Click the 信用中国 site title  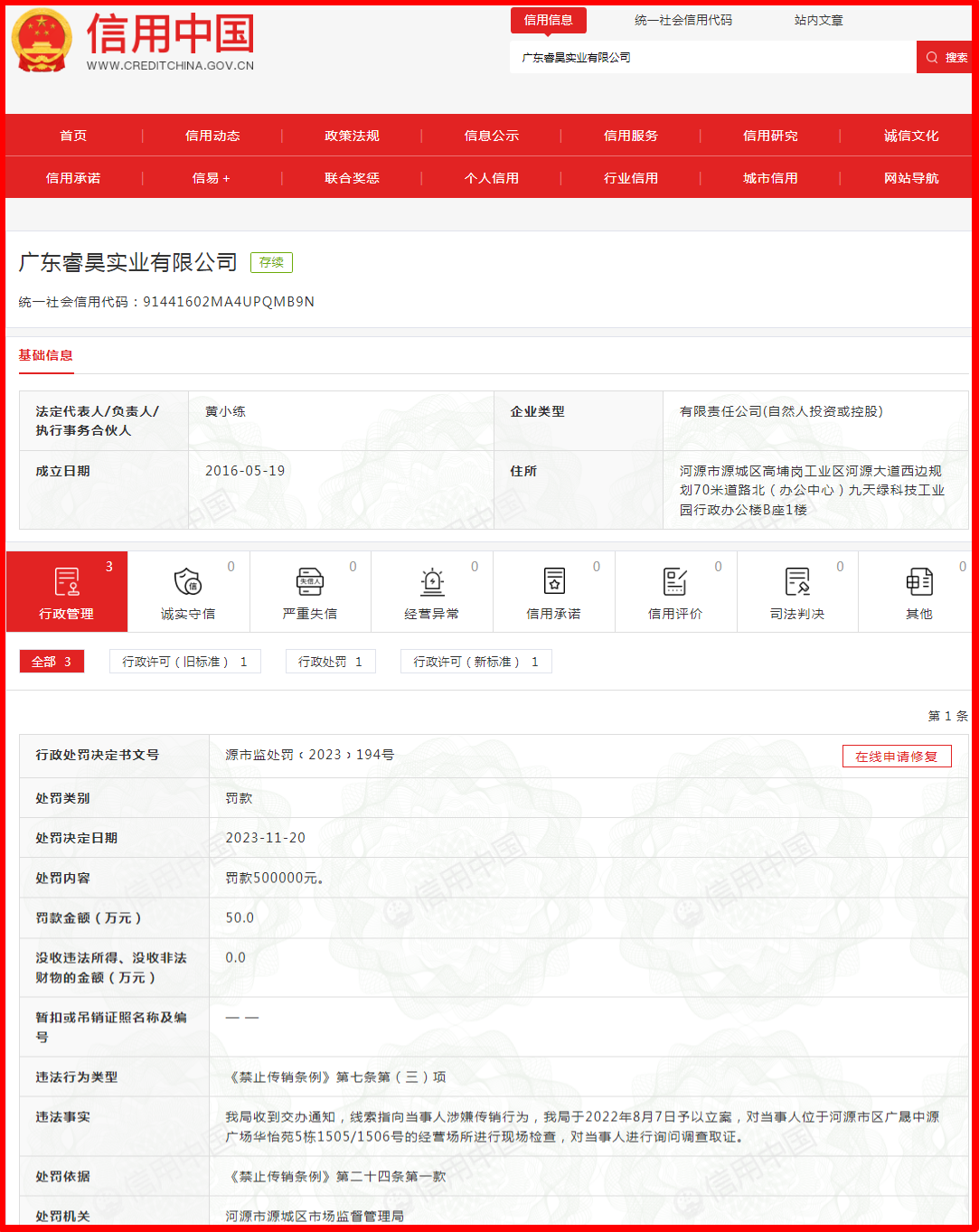click(x=171, y=33)
